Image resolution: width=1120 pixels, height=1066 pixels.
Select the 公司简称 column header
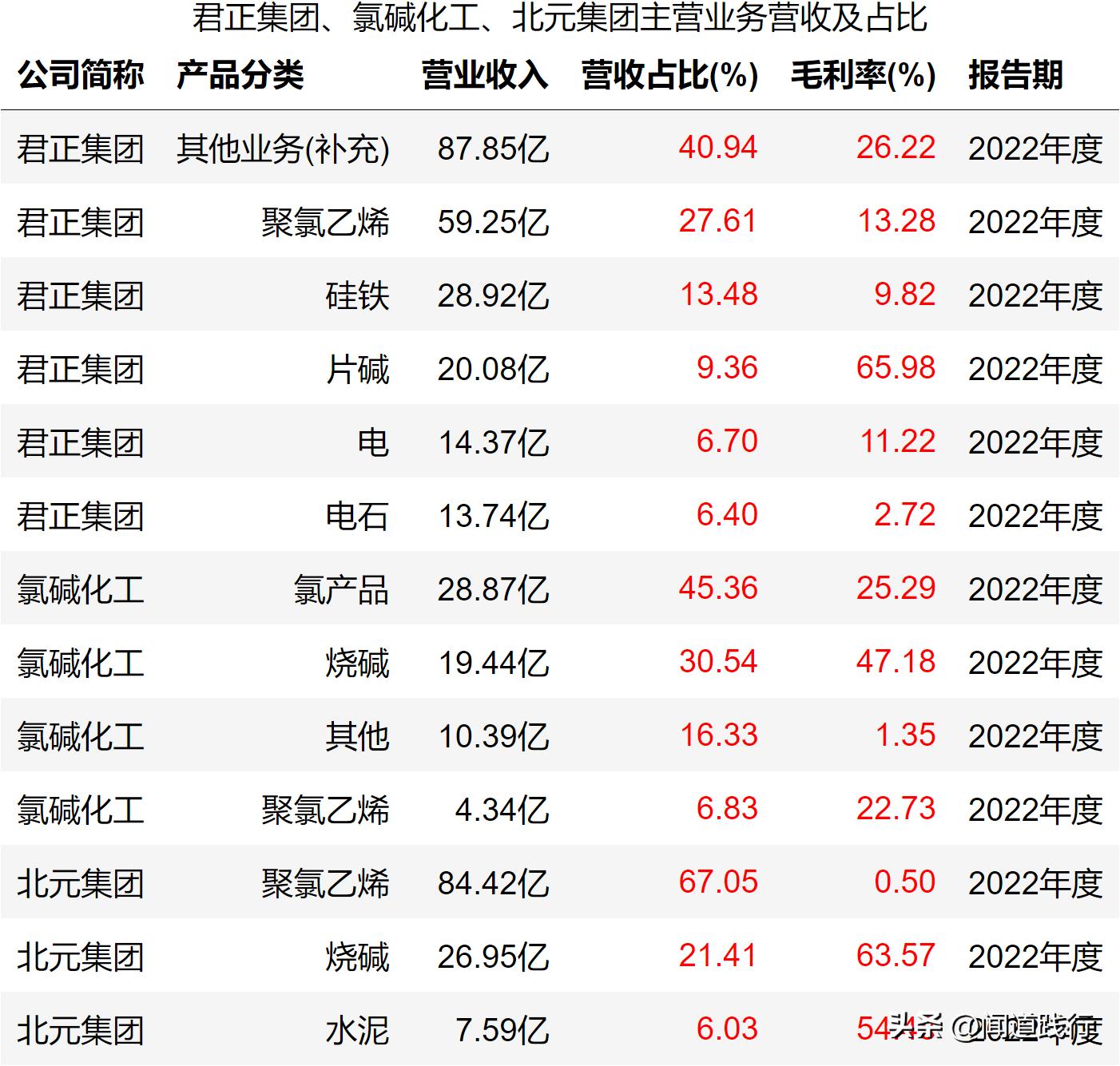point(81,75)
